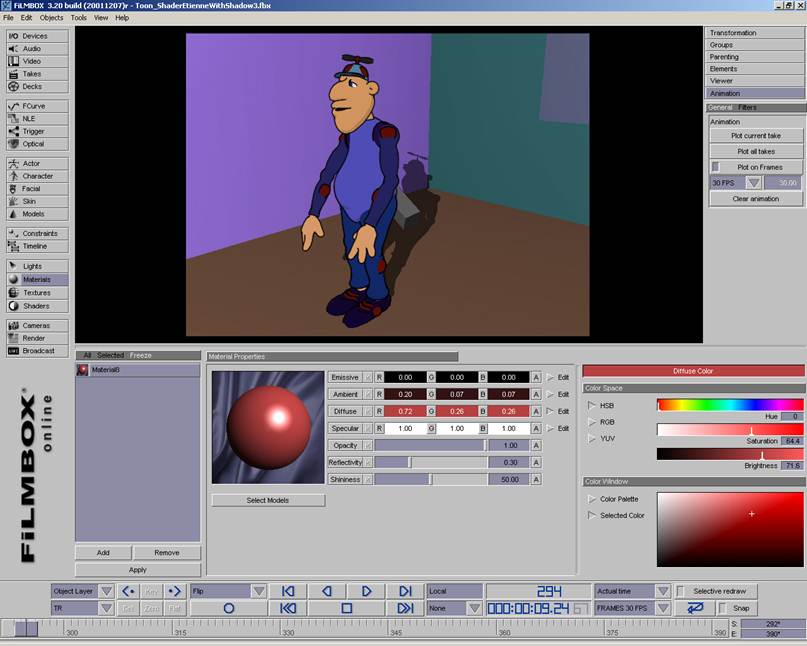Expand the HSB color space
Viewport: 807px width, 646px height.
coord(591,406)
